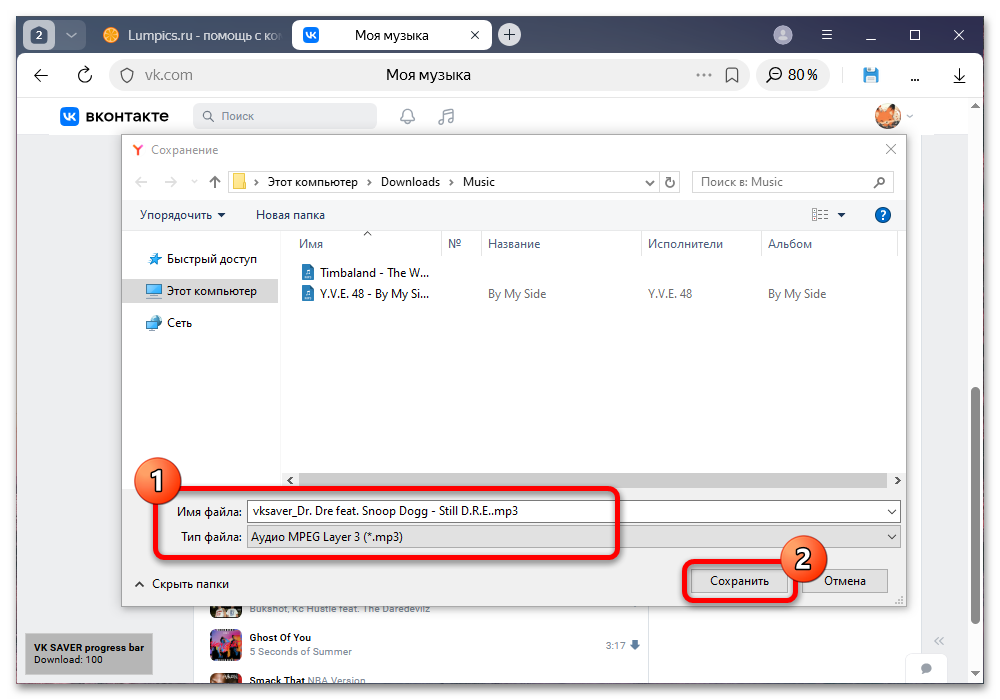Screen dimensions: 1000x700
Task: Click the ВКонтакте logo
Action: 115,116
